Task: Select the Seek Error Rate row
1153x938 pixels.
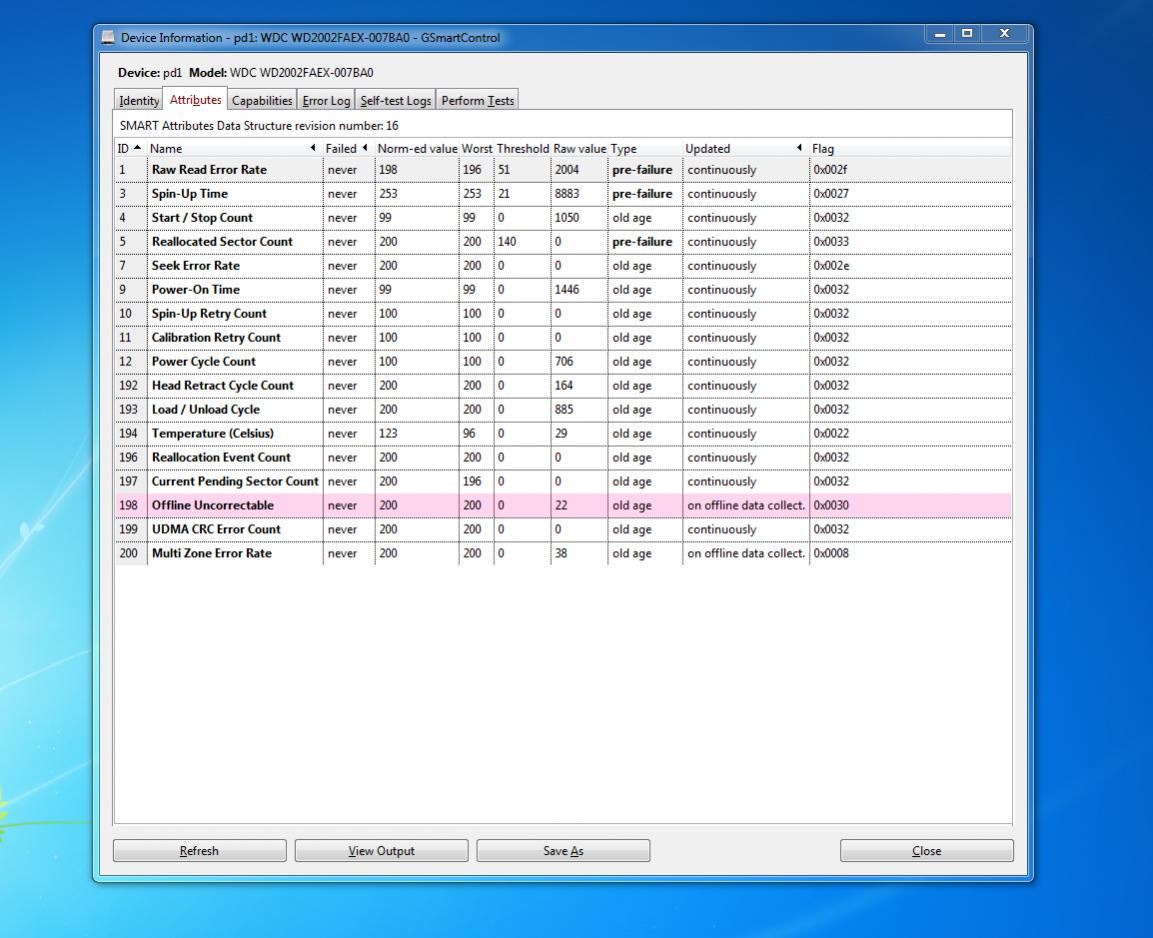Action: (x=563, y=265)
